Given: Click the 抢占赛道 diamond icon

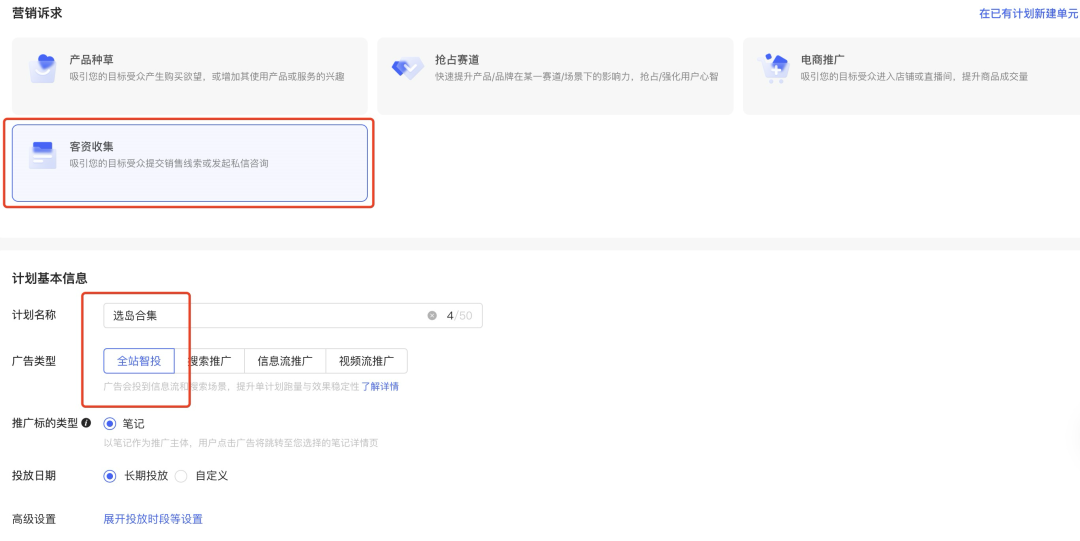Looking at the screenshot, I should pos(407,69).
